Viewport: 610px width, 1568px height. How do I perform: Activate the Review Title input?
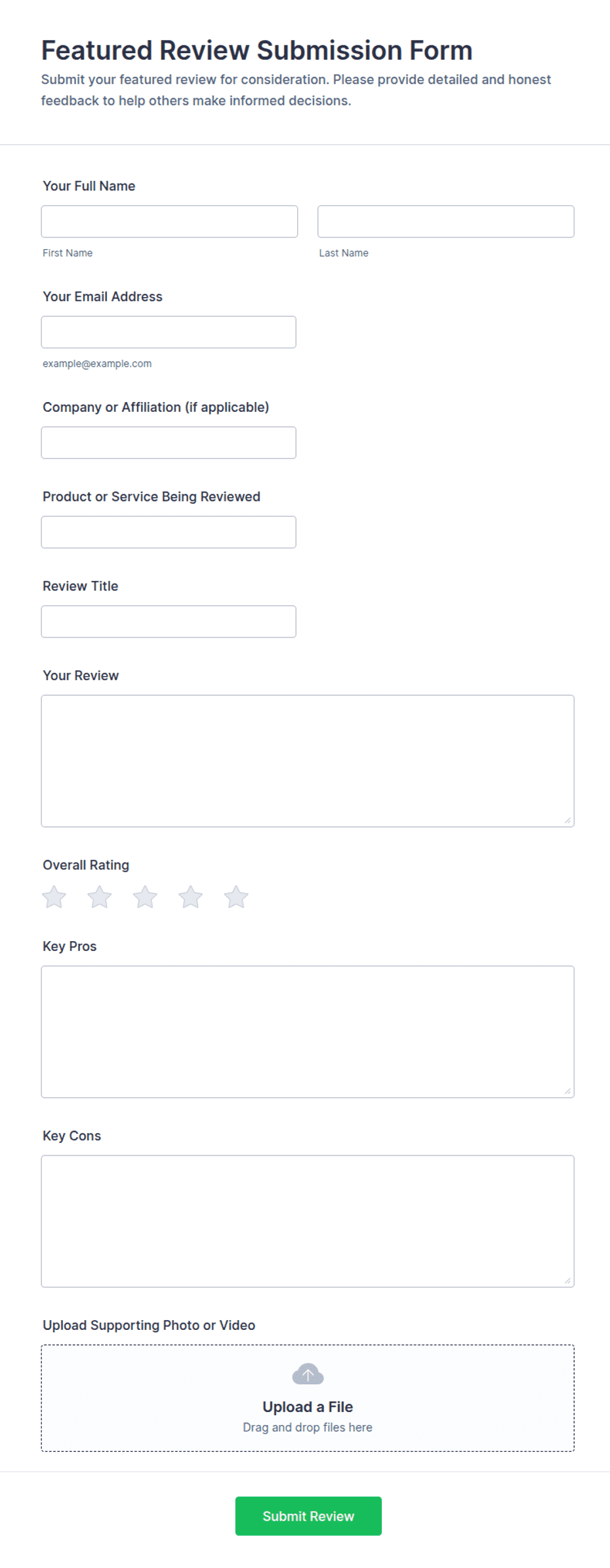[169, 622]
